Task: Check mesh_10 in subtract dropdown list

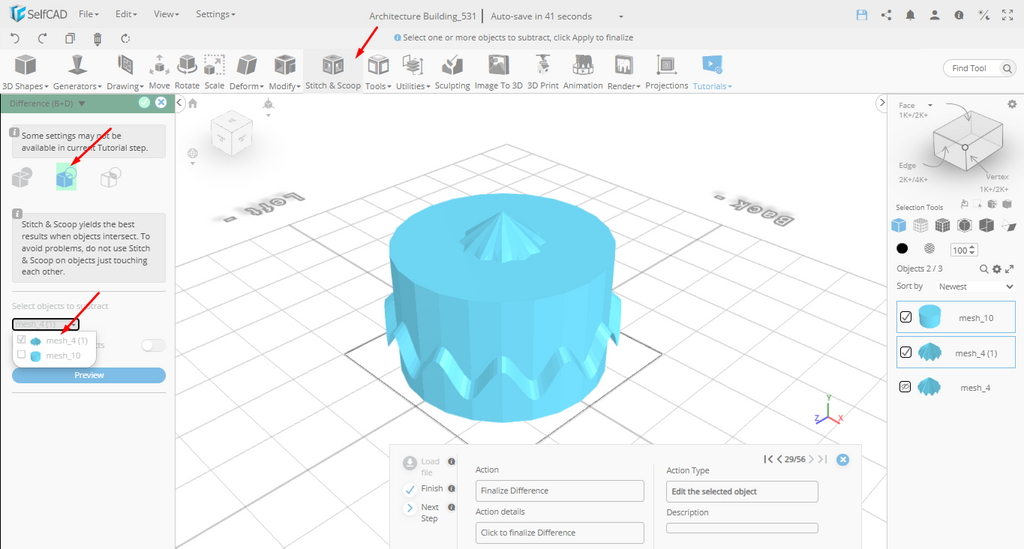Action: [22, 355]
